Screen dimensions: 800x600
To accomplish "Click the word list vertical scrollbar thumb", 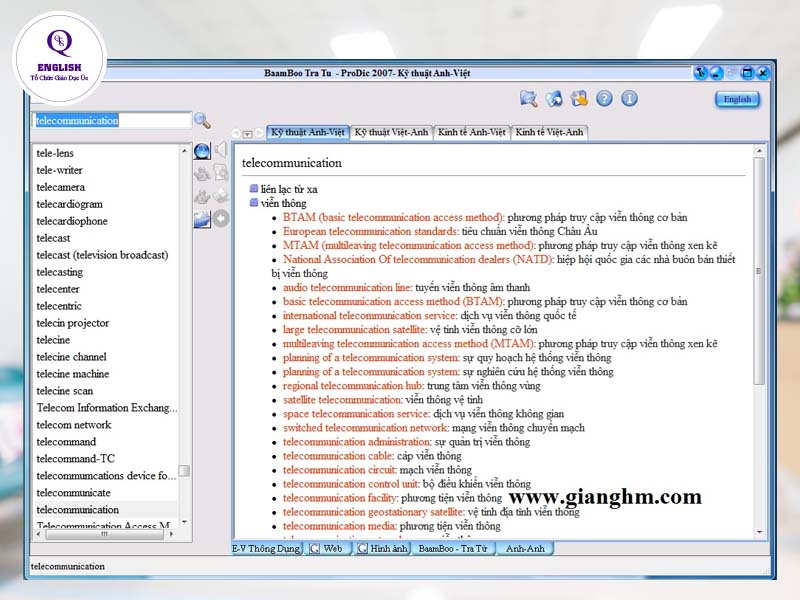I will click(184, 470).
